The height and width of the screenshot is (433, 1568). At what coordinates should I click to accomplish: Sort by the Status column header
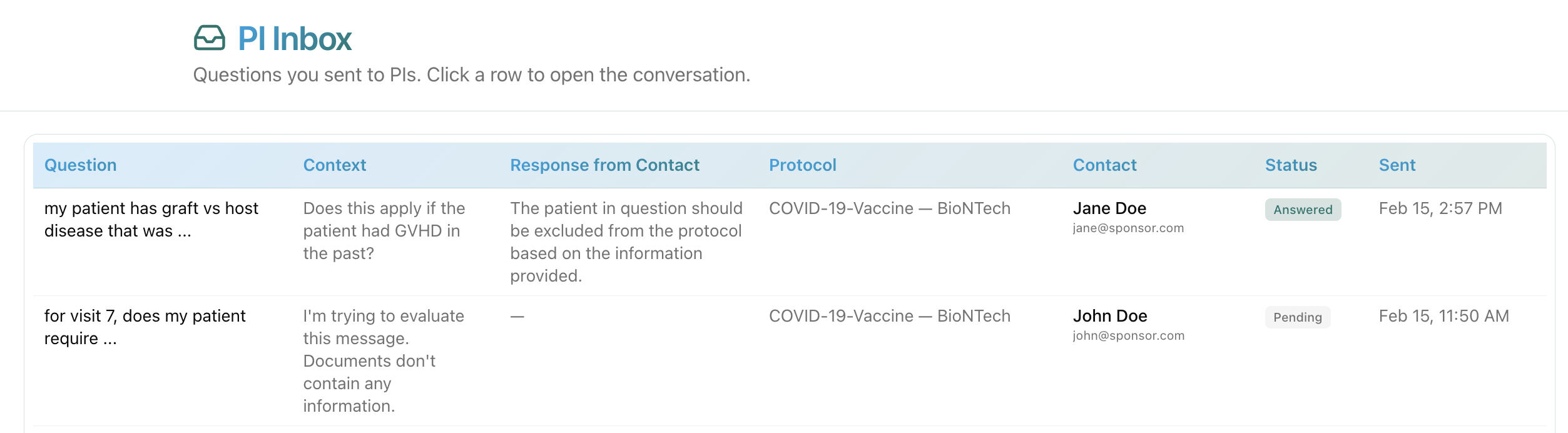1291,165
